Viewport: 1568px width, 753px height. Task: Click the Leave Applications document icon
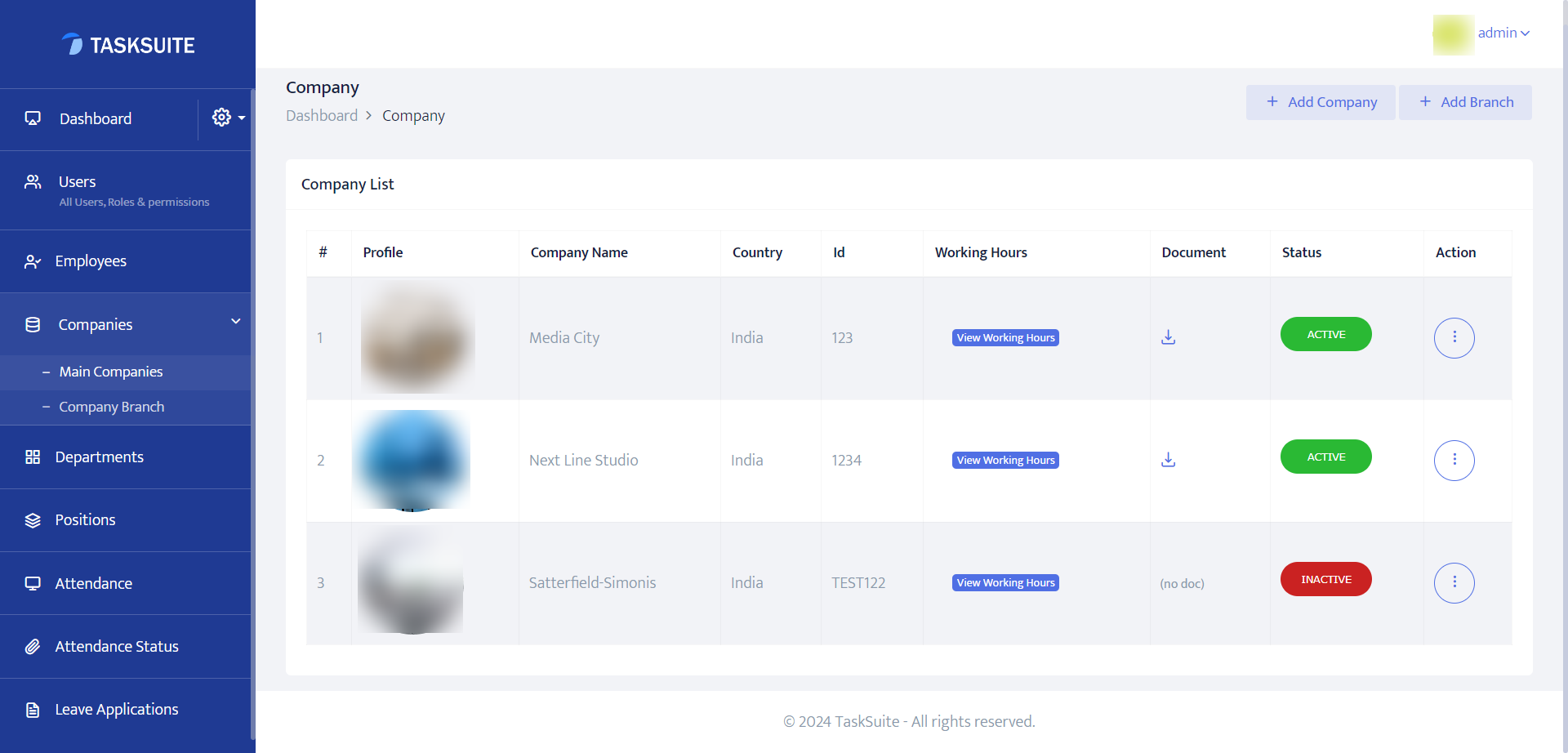pyautogui.click(x=33, y=709)
